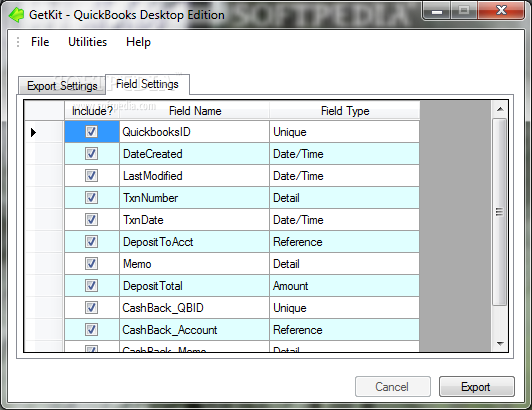
Task: Click the vertical scrollbar thumb
Action: coord(500,212)
